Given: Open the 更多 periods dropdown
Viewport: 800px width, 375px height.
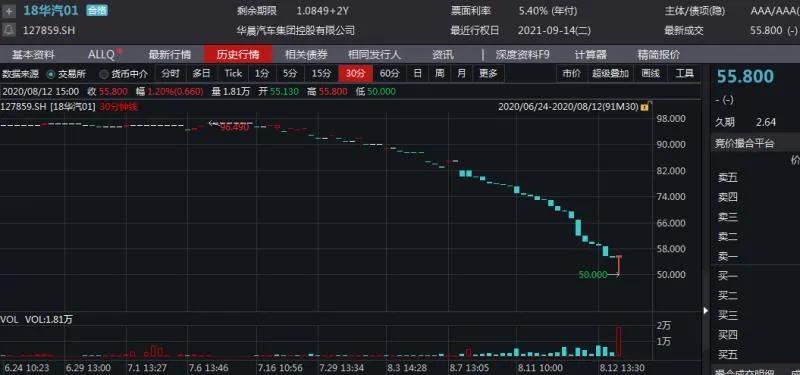Looking at the screenshot, I should 488,73.
